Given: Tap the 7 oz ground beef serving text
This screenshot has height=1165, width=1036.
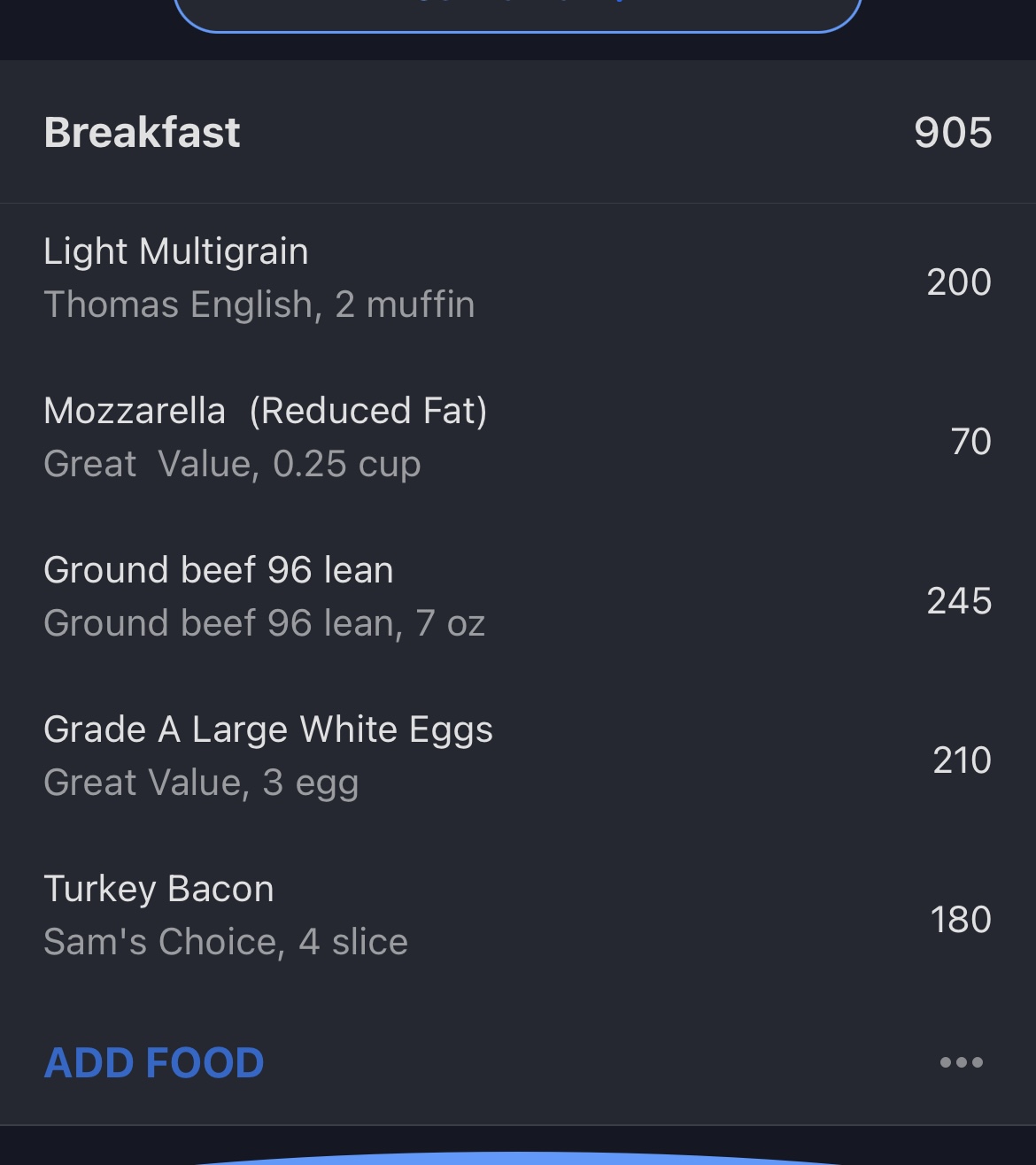Looking at the screenshot, I should (x=264, y=624).
